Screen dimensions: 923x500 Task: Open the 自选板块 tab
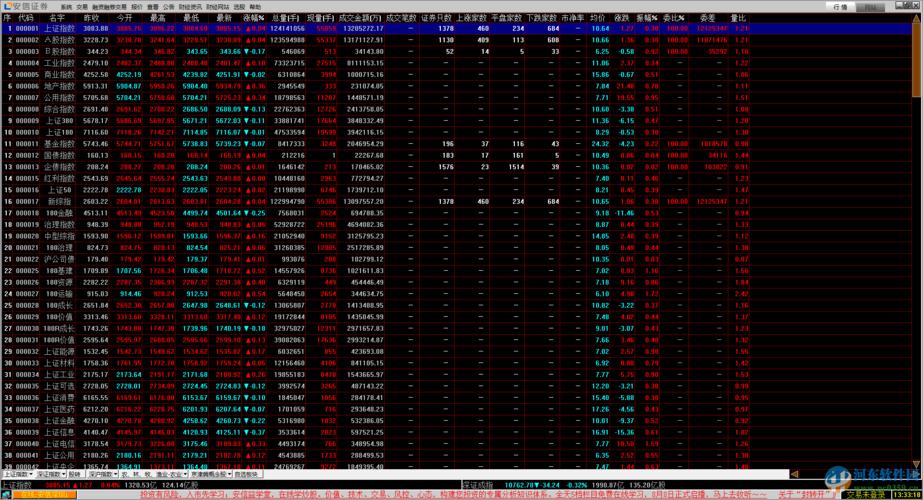pyautogui.click(x=247, y=473)
